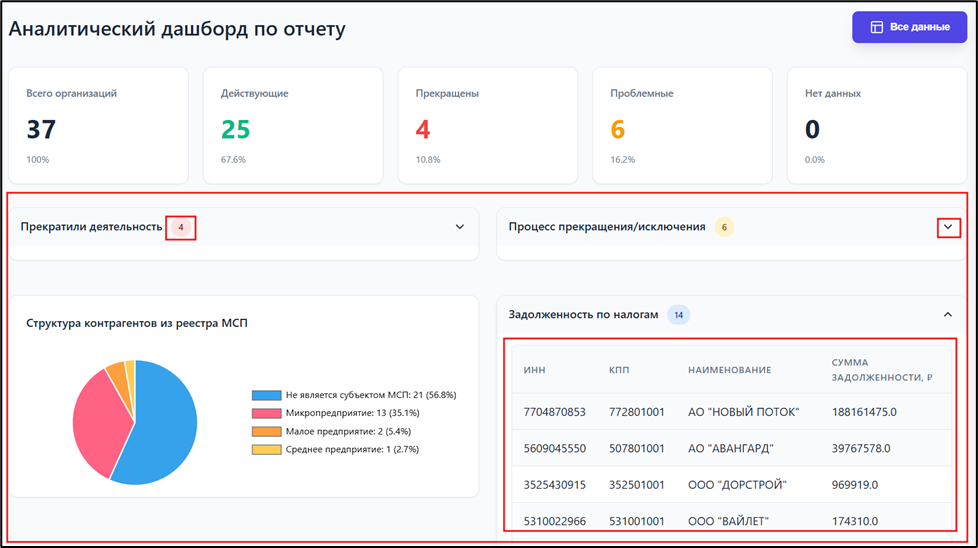Toggle the pink Микропредприятие legend swatch
Image resolution: width=978 pixels, height=548 pixels.
266,413
